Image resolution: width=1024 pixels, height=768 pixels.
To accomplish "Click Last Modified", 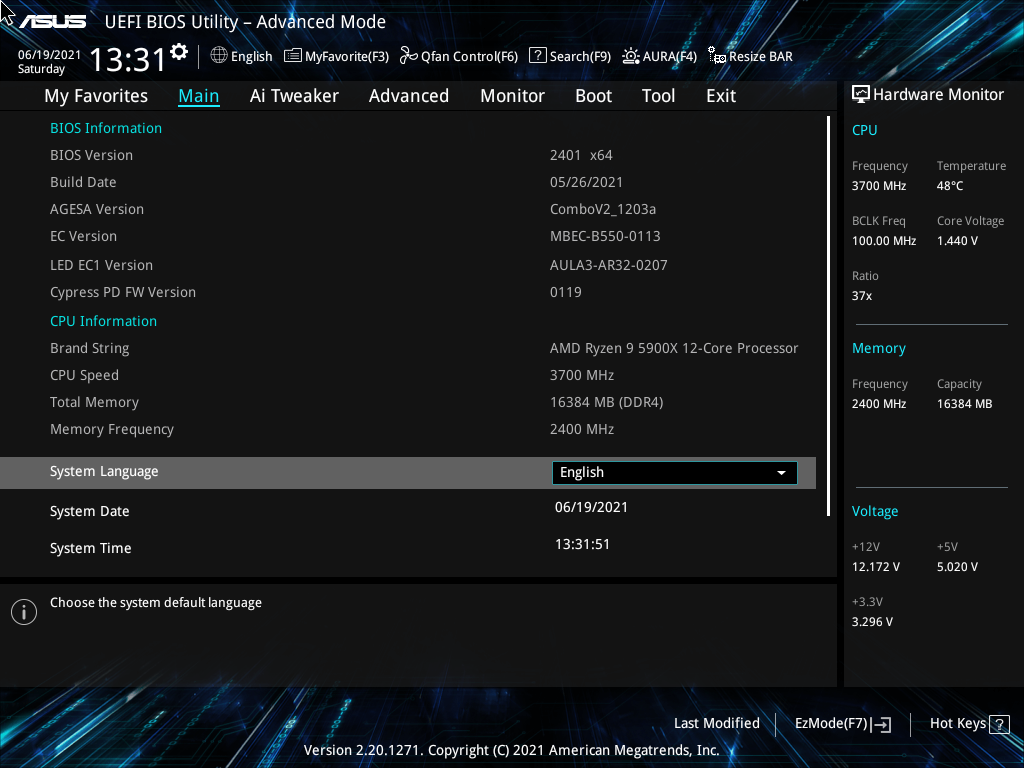I will [716, 723].
